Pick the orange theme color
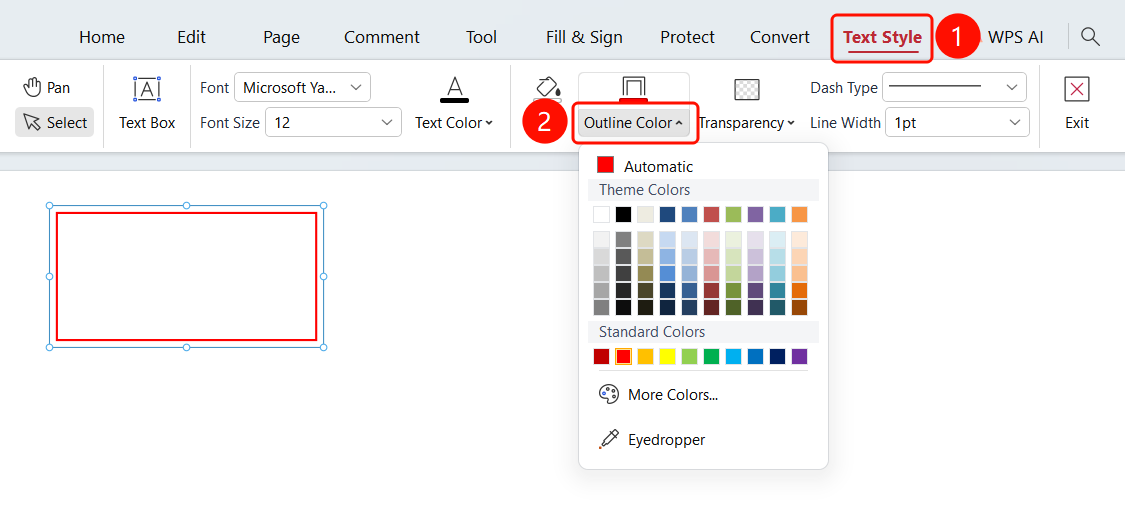This screenshot has width=1125, height=510. [x=799, y=214]
